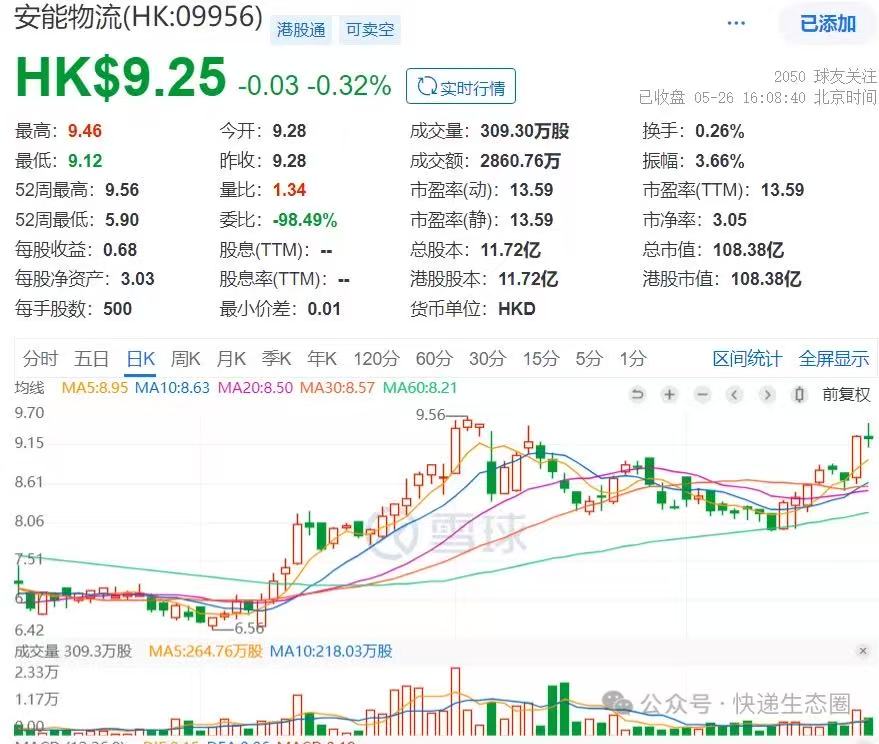Click the volume MA5:264.76万股 label
Viewport: 879px width, 744px height.
coord(206,651)
